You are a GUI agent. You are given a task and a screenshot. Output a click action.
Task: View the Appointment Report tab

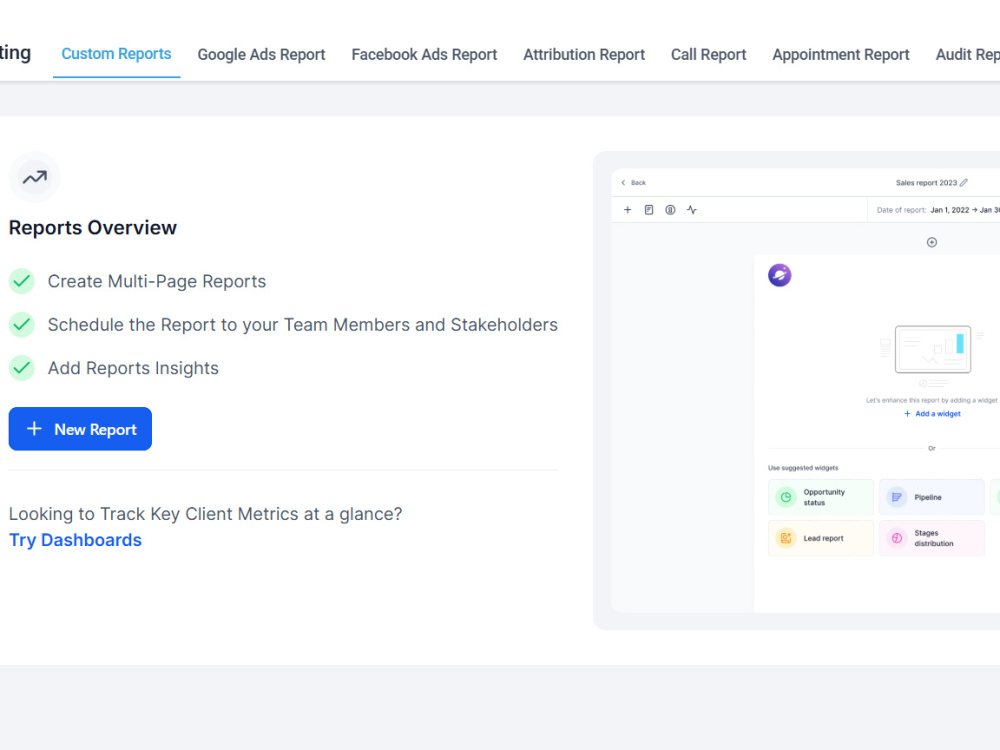(x=841, y=55)
